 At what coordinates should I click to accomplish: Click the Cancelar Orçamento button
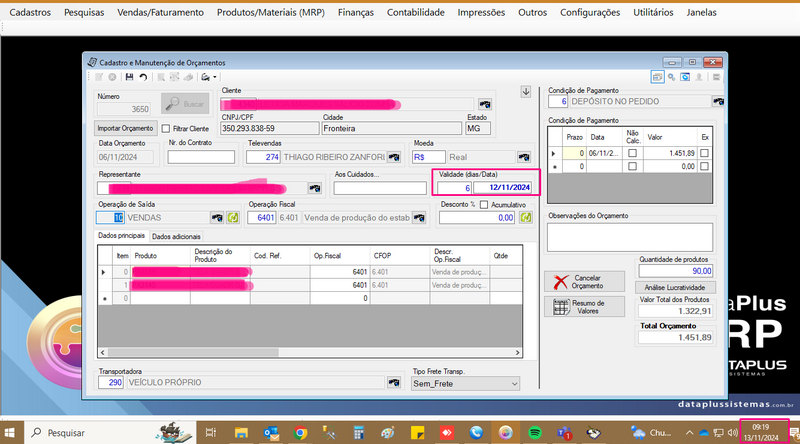(x=585, y=282)
